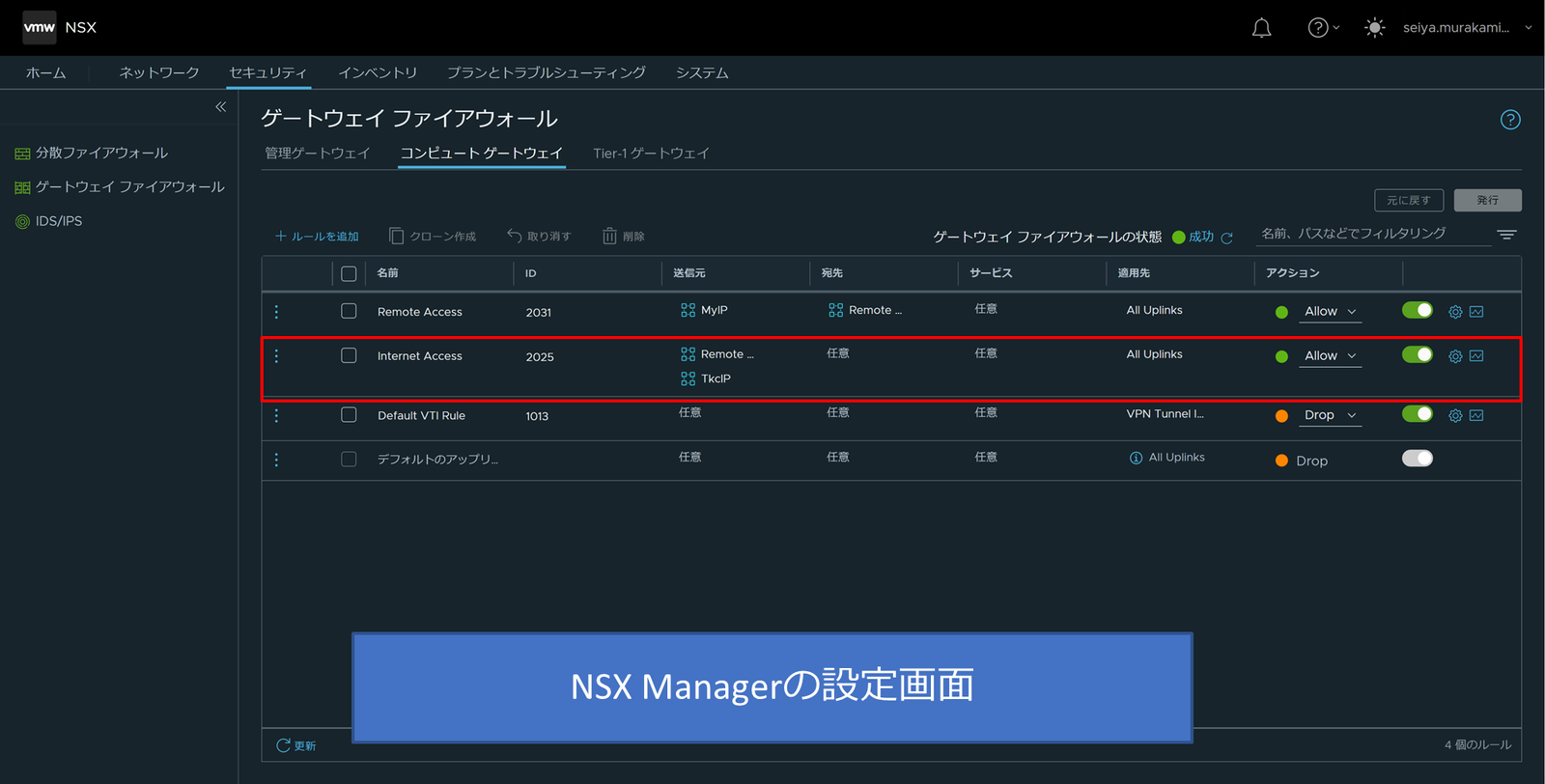Viewport: 1545px width, 784px height.
Task: View statistics chart for Internet Access rule
Action: click(x=1476, y=356)
